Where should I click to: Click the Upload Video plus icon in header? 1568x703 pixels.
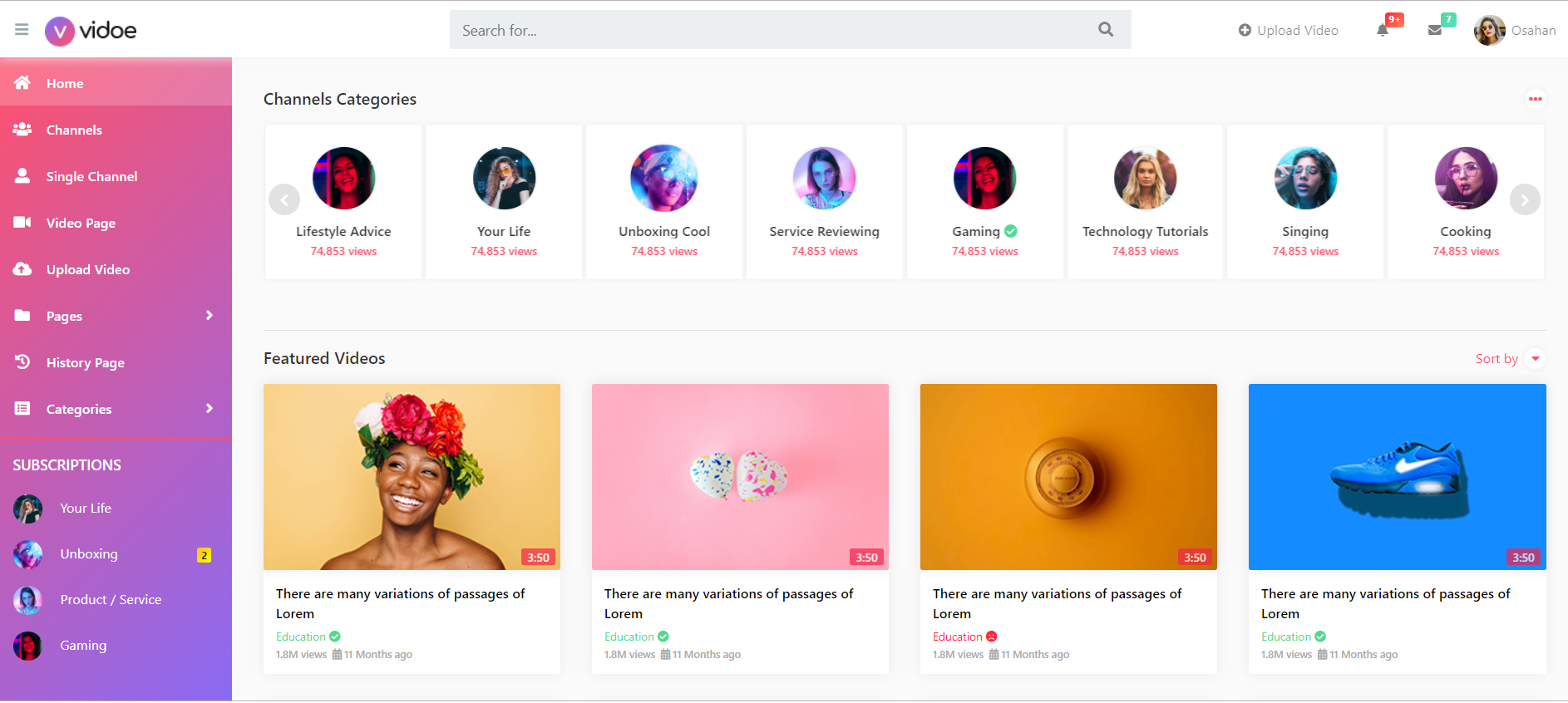point(1245,31)
